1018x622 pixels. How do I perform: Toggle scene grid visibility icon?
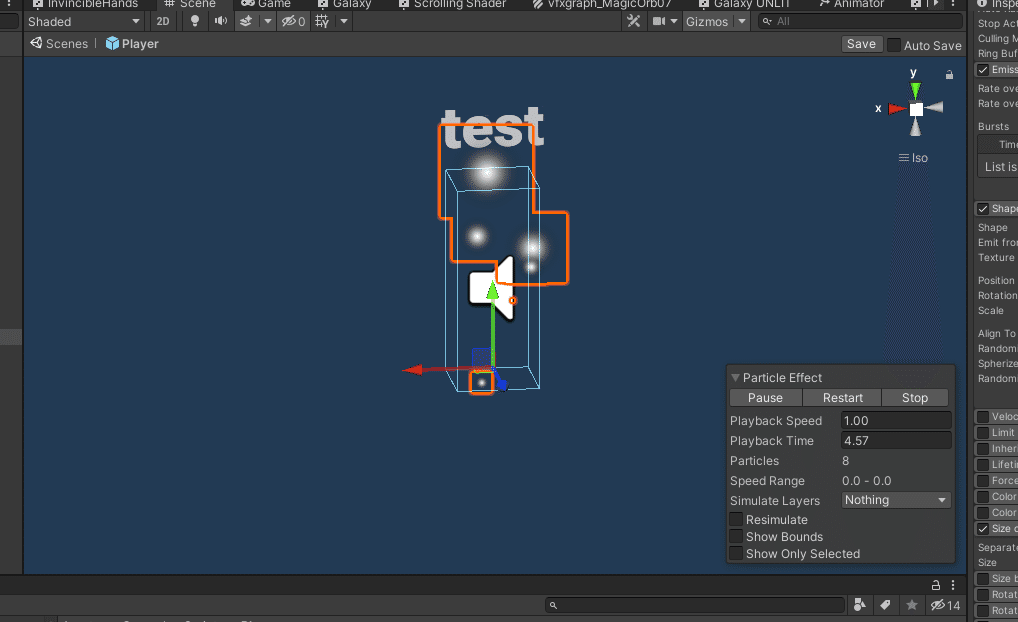click(x=321, y=21)
